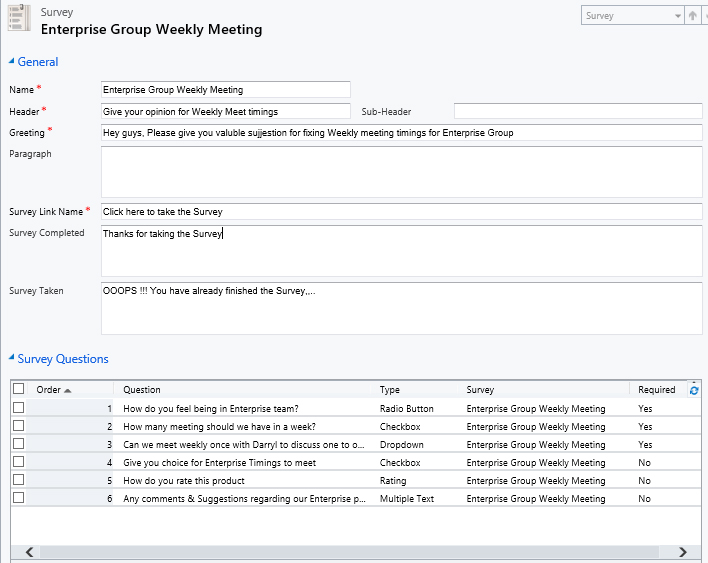Open the Survey form selector dropdown
The height and width of the screenshot is (563, 708).
click(676, 16)
